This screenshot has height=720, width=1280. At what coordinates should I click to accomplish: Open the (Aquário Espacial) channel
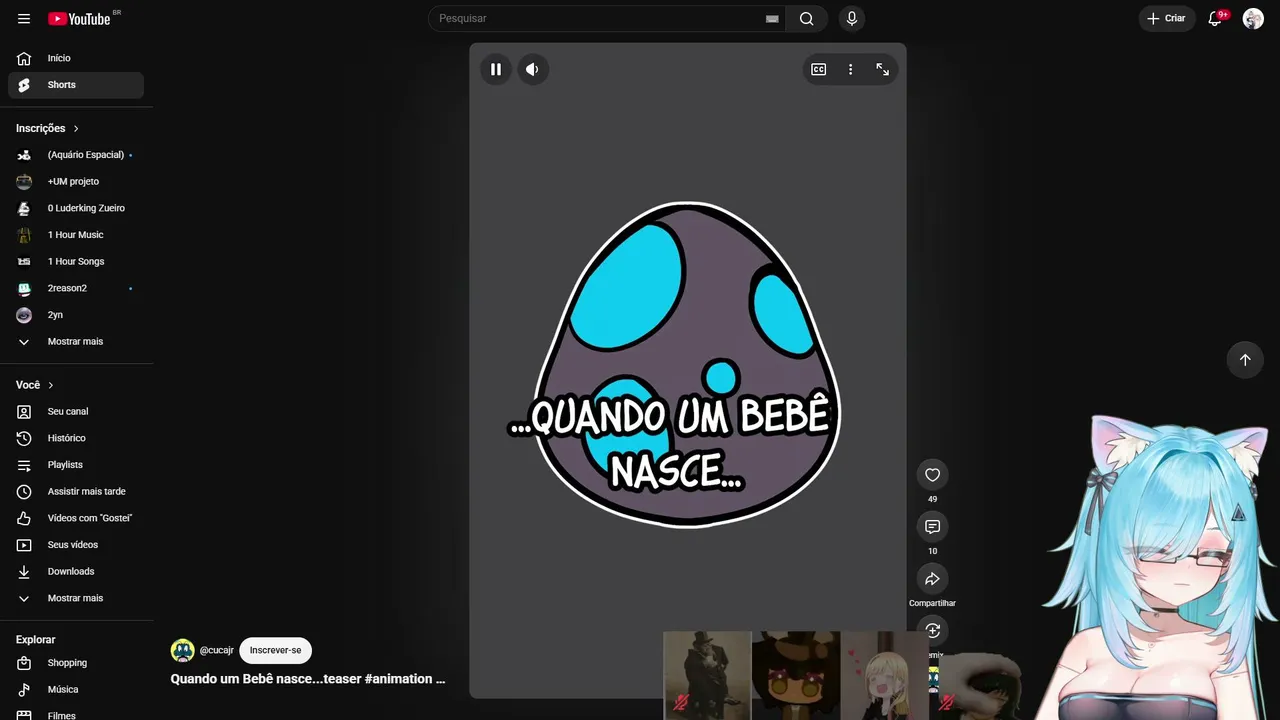tap(76, 155)
